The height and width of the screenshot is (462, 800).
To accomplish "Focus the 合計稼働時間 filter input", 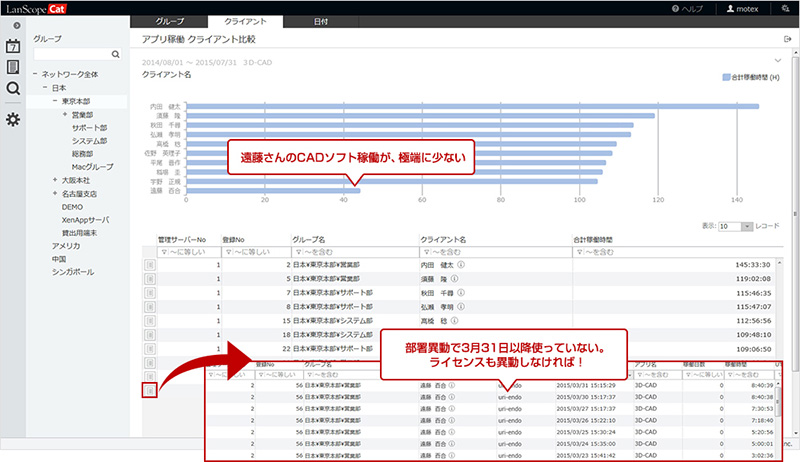I will 677,252.
